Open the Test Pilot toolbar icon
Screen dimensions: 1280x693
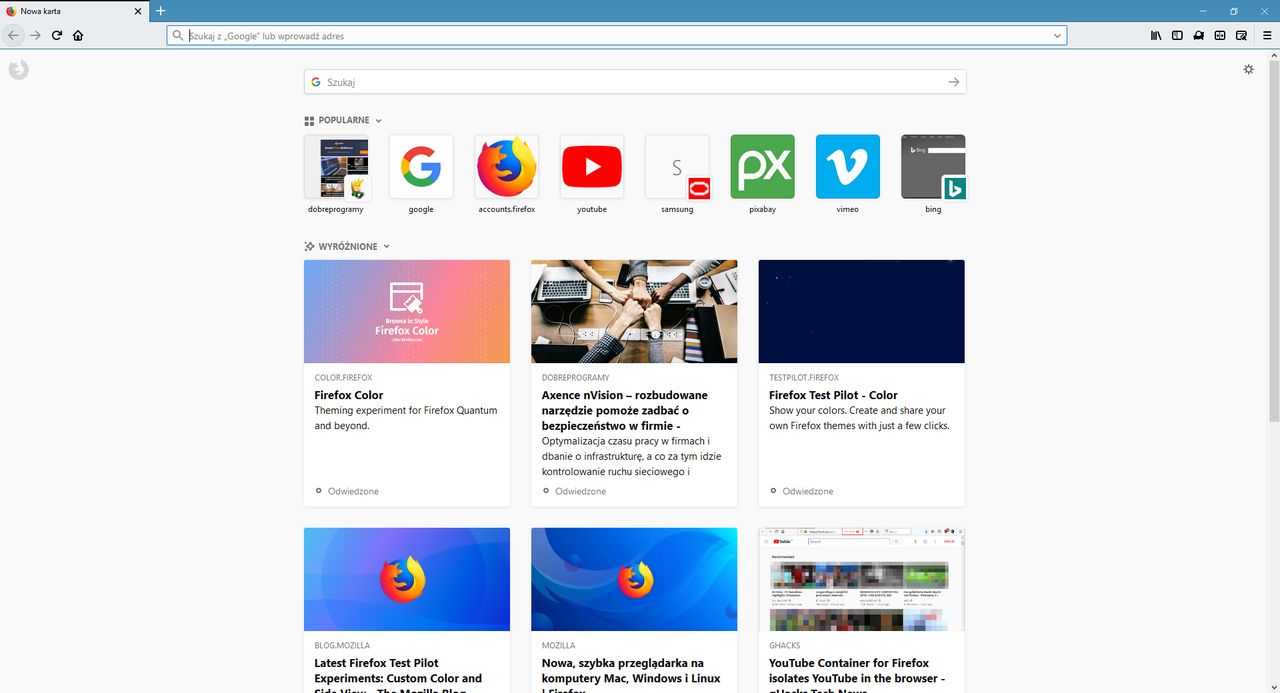[x=1199, y=35]
